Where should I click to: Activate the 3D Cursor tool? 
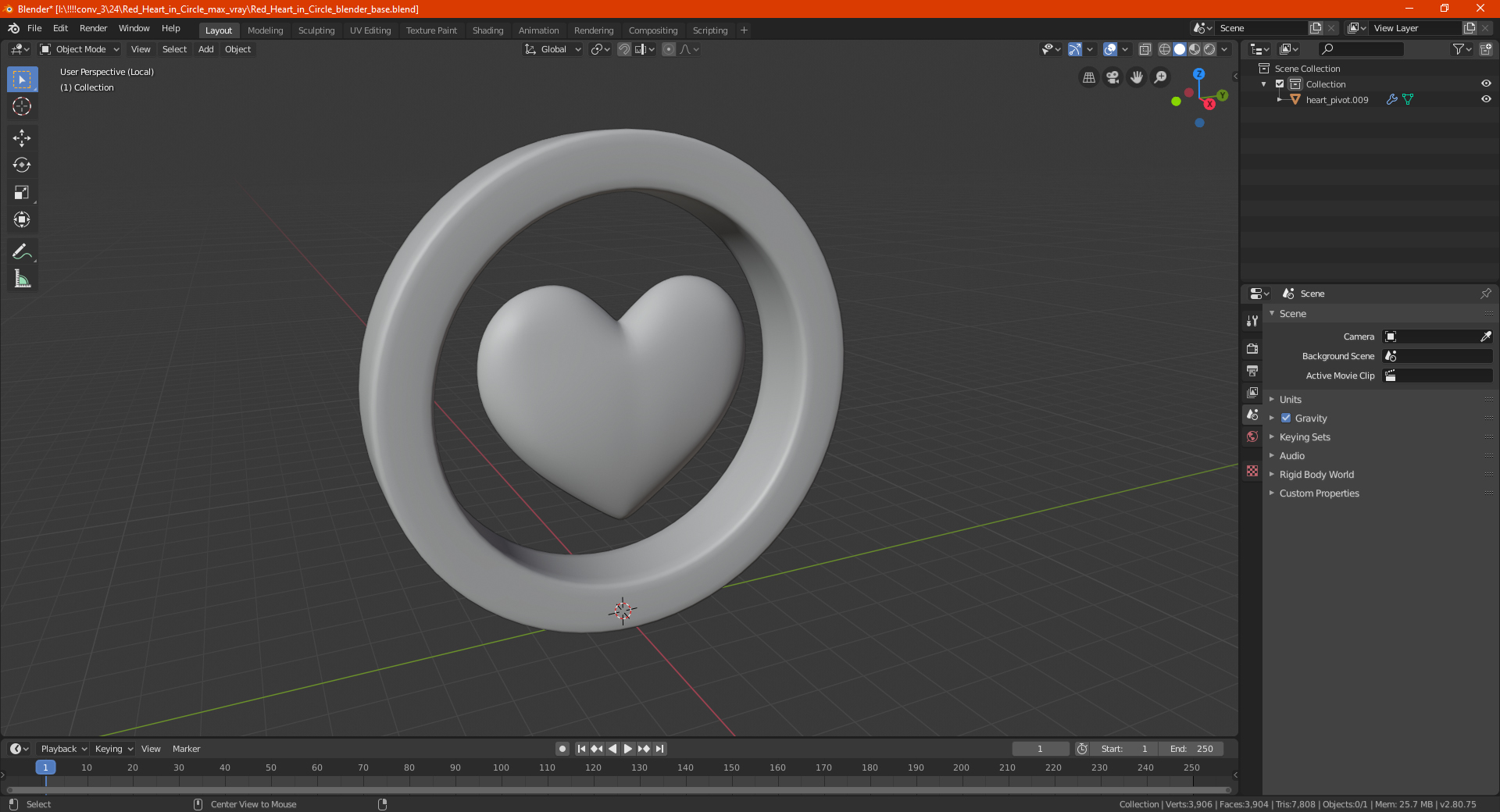[x=22, y=107]
